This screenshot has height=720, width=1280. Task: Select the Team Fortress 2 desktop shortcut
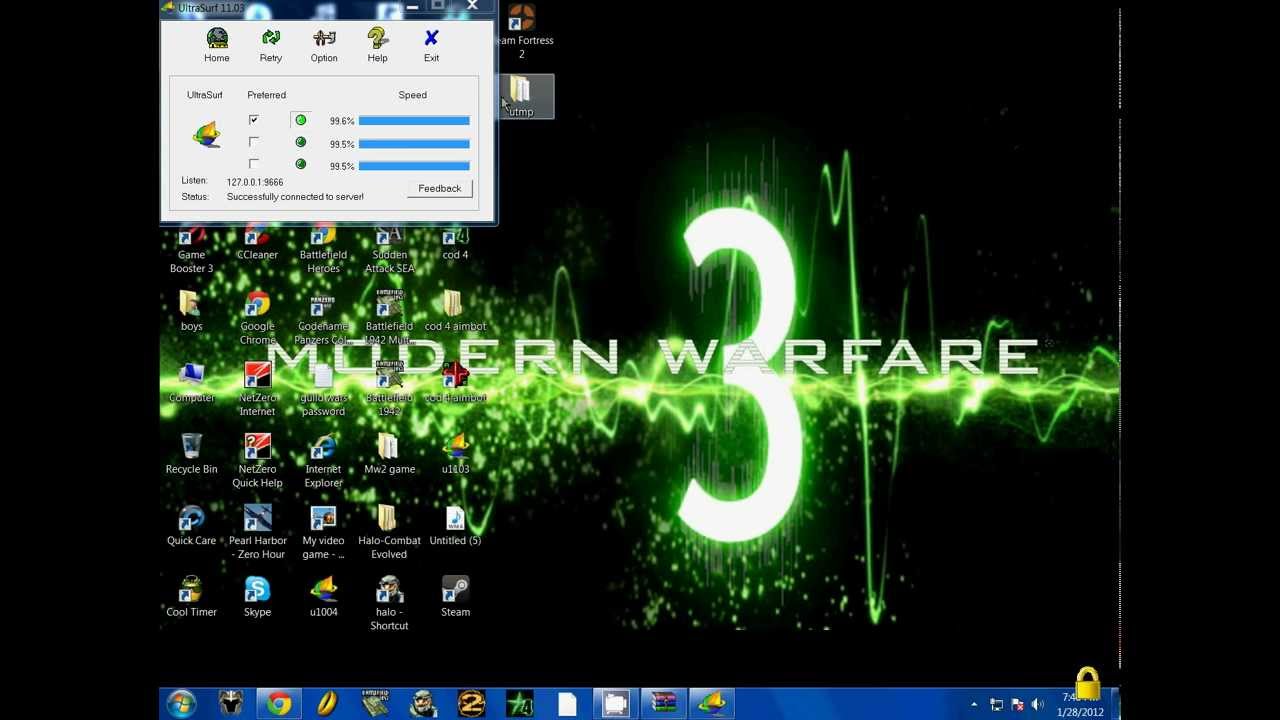tap(521, 32)
